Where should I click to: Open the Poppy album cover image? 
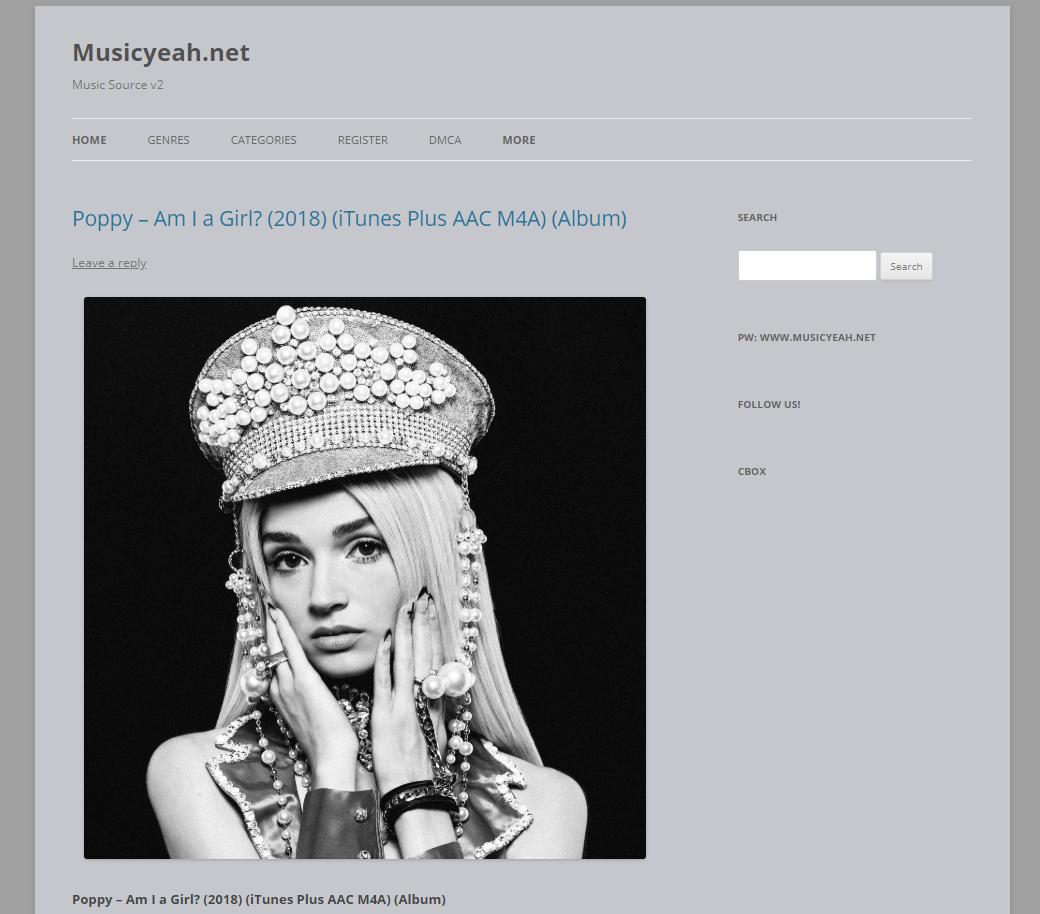point(365,578)
